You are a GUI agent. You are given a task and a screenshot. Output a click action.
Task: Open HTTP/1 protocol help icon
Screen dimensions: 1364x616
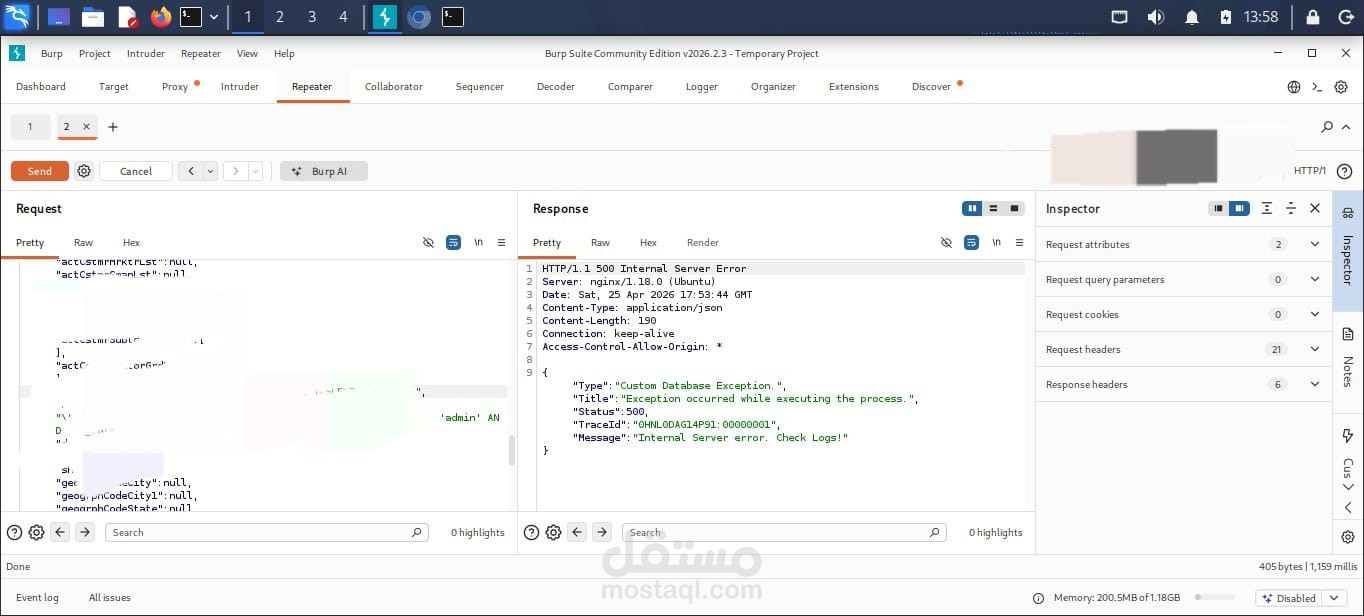[x=1344, y=171]
